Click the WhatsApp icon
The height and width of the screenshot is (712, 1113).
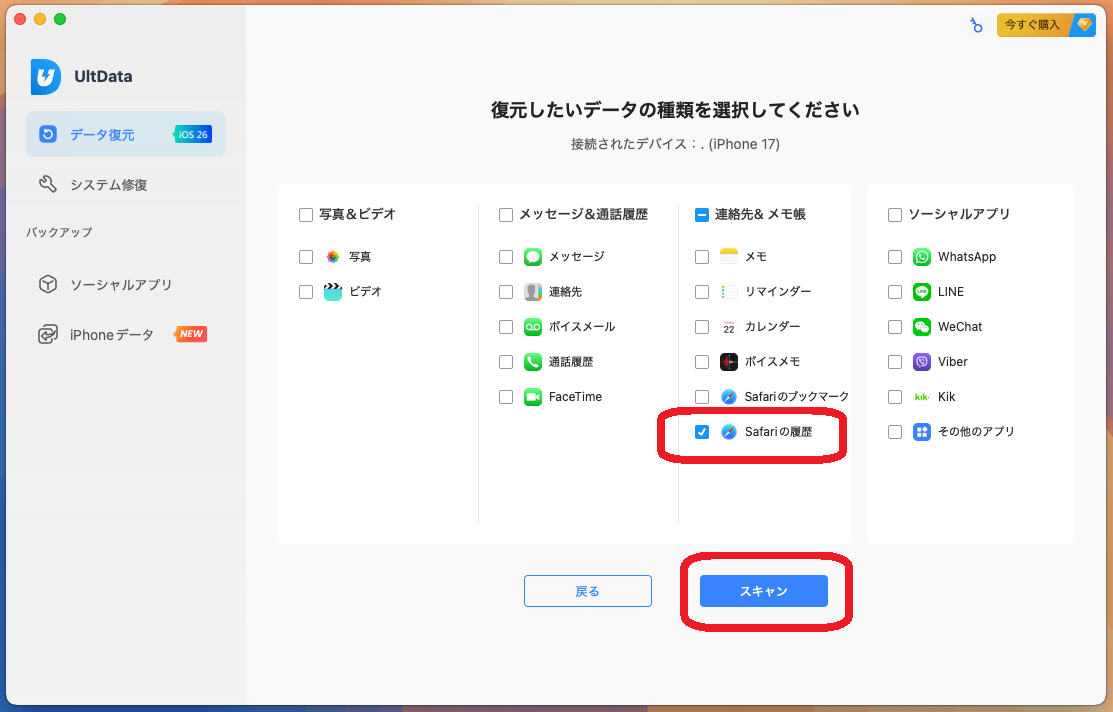tap(922, 257)
